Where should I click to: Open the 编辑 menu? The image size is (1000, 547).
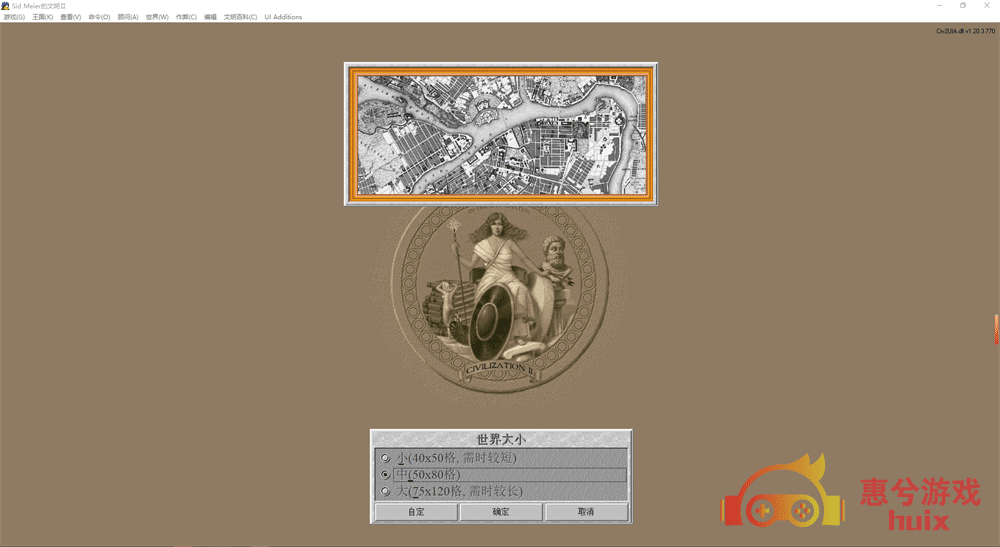coord(210,17)
